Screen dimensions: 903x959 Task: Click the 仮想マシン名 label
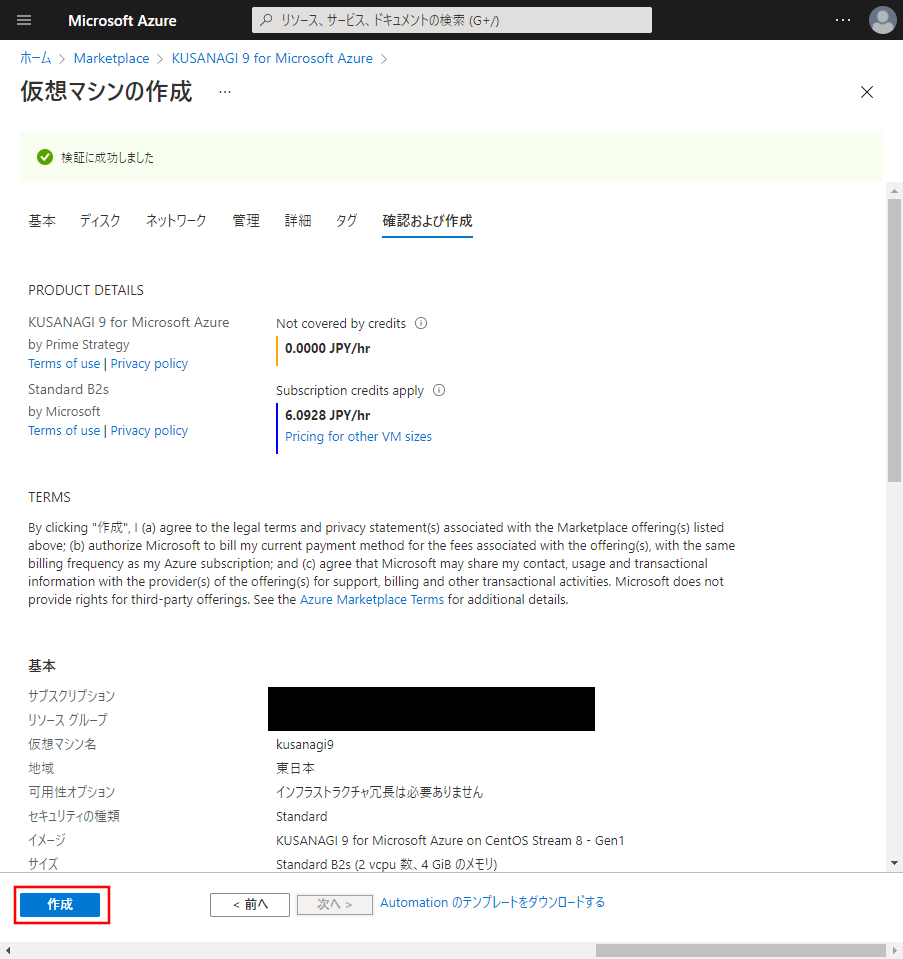click(x=62, y=744)
